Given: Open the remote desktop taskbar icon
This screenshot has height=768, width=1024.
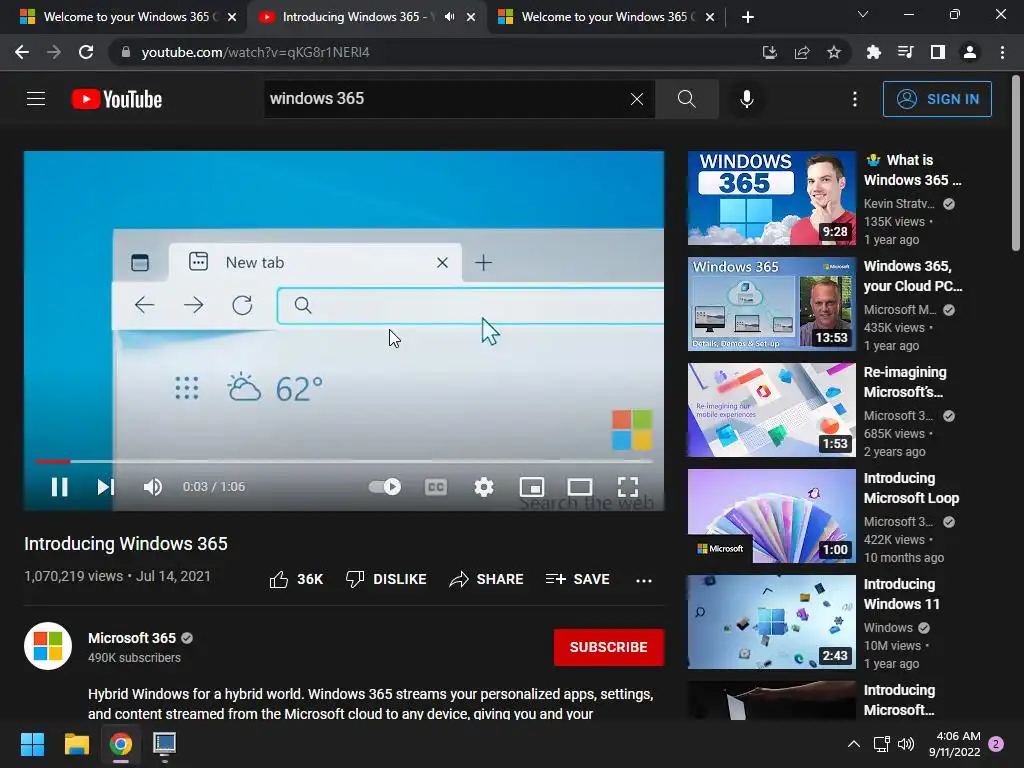Looking at the screenshot, I should [164, 744].
